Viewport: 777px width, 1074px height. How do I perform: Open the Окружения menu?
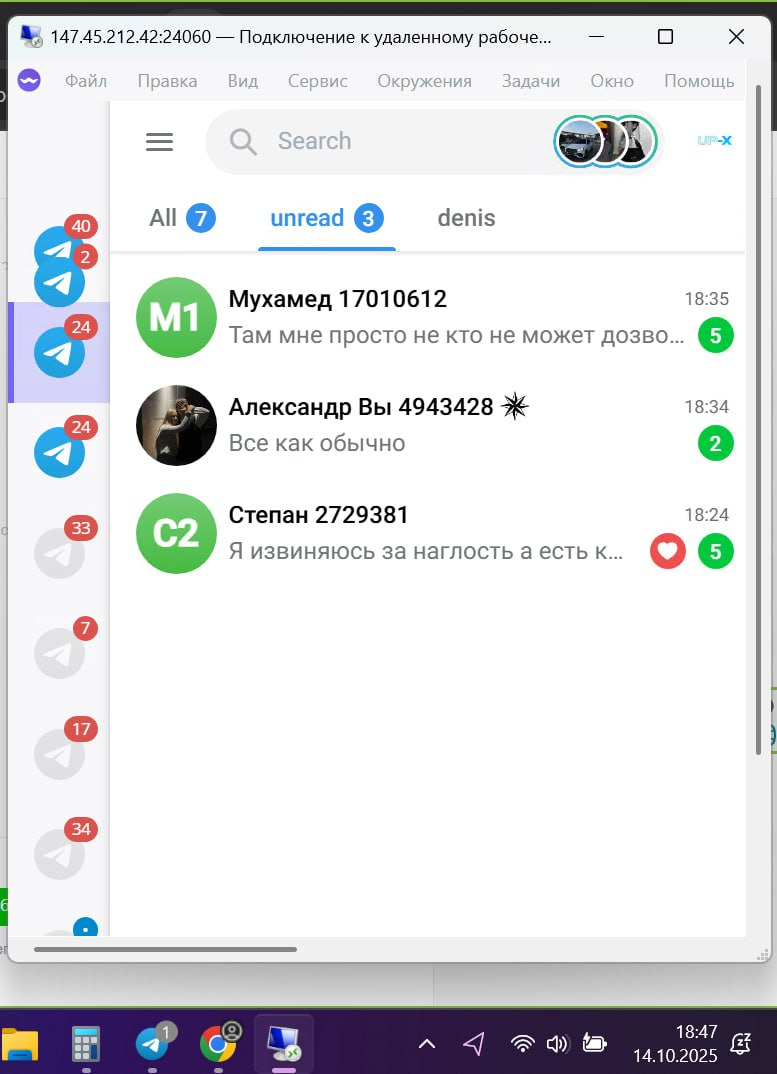[x=424, y=81]
